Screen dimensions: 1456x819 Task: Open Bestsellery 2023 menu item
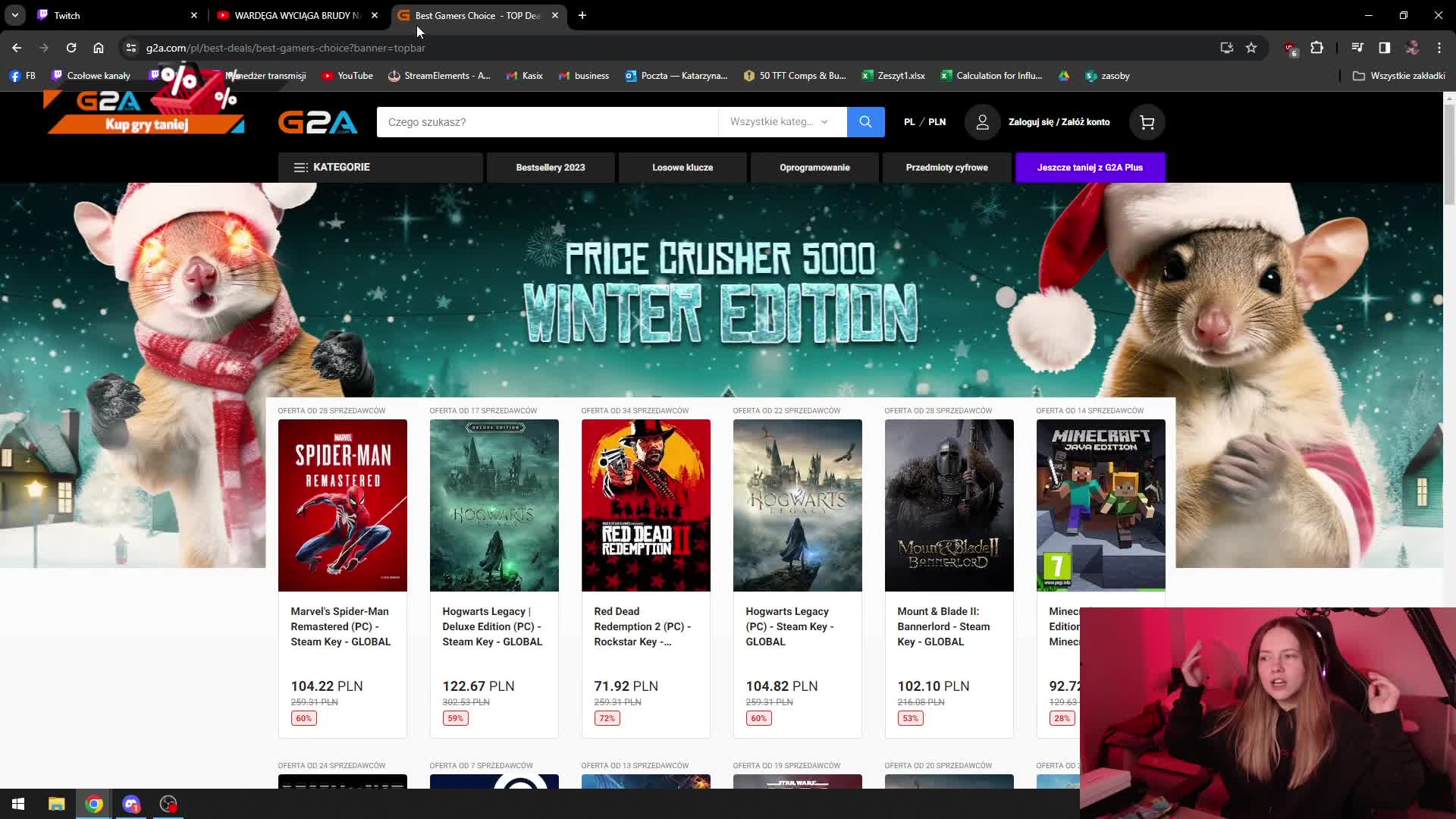point(551,168)
